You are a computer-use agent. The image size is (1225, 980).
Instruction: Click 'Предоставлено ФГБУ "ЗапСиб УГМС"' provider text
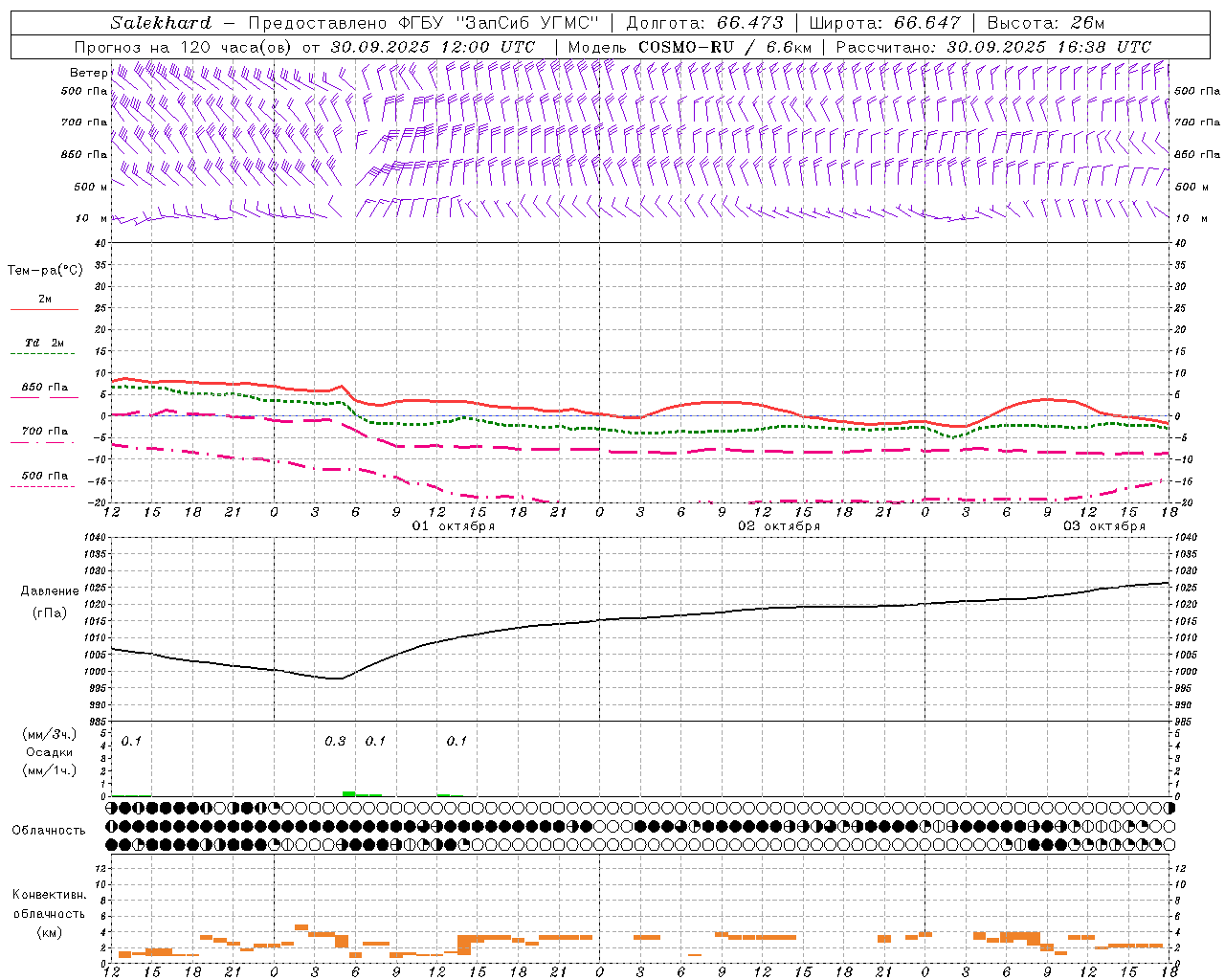click(423, 23)
